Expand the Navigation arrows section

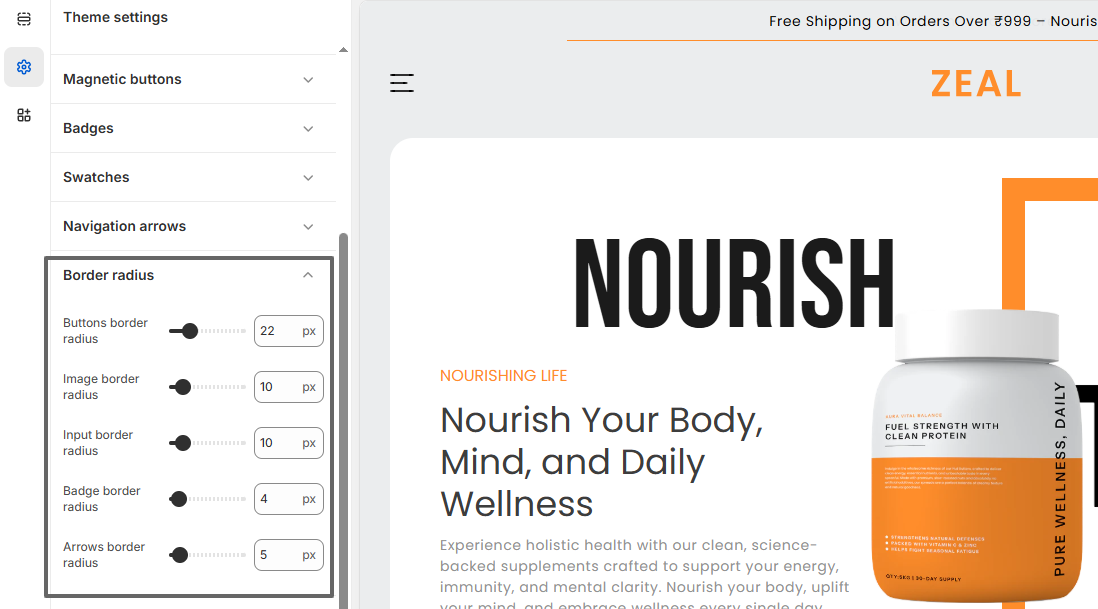coord(190,226)
